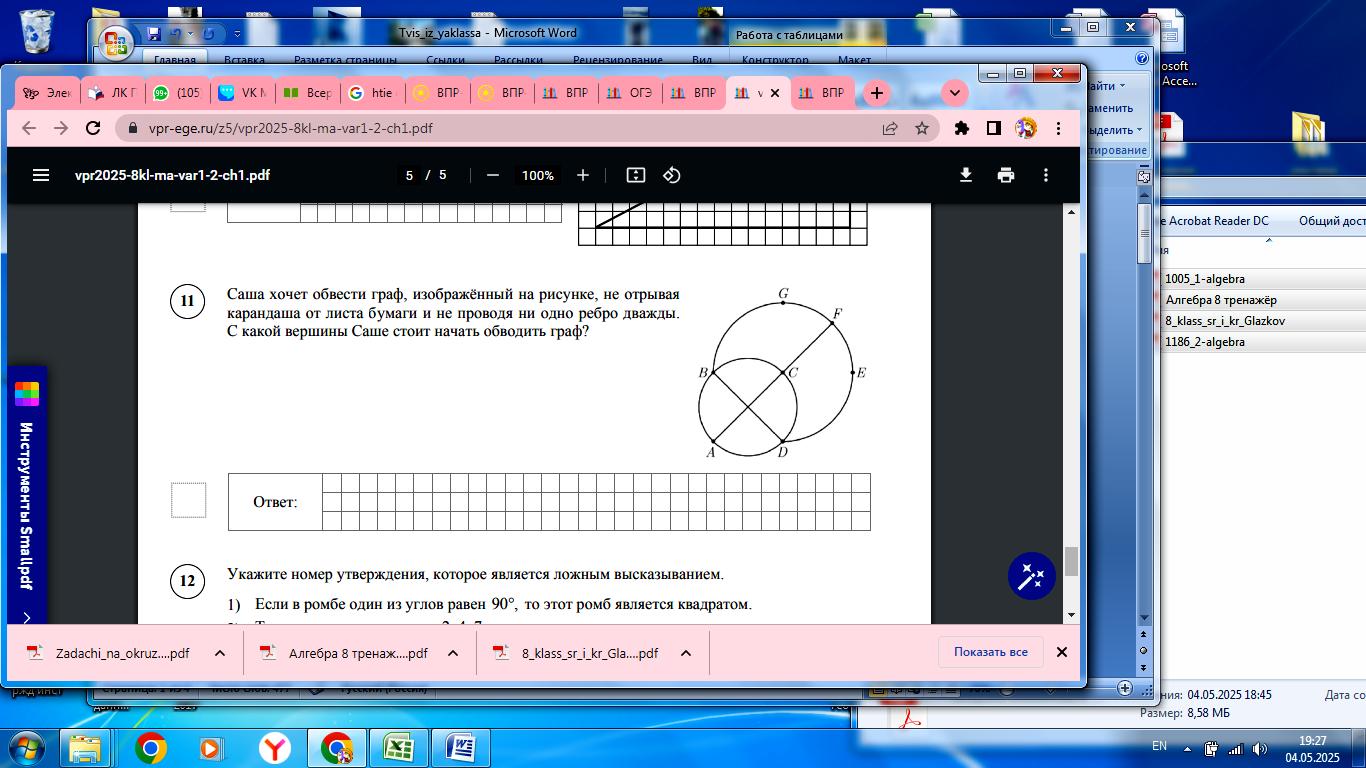Click the PDF page number field

coord(409,175)
